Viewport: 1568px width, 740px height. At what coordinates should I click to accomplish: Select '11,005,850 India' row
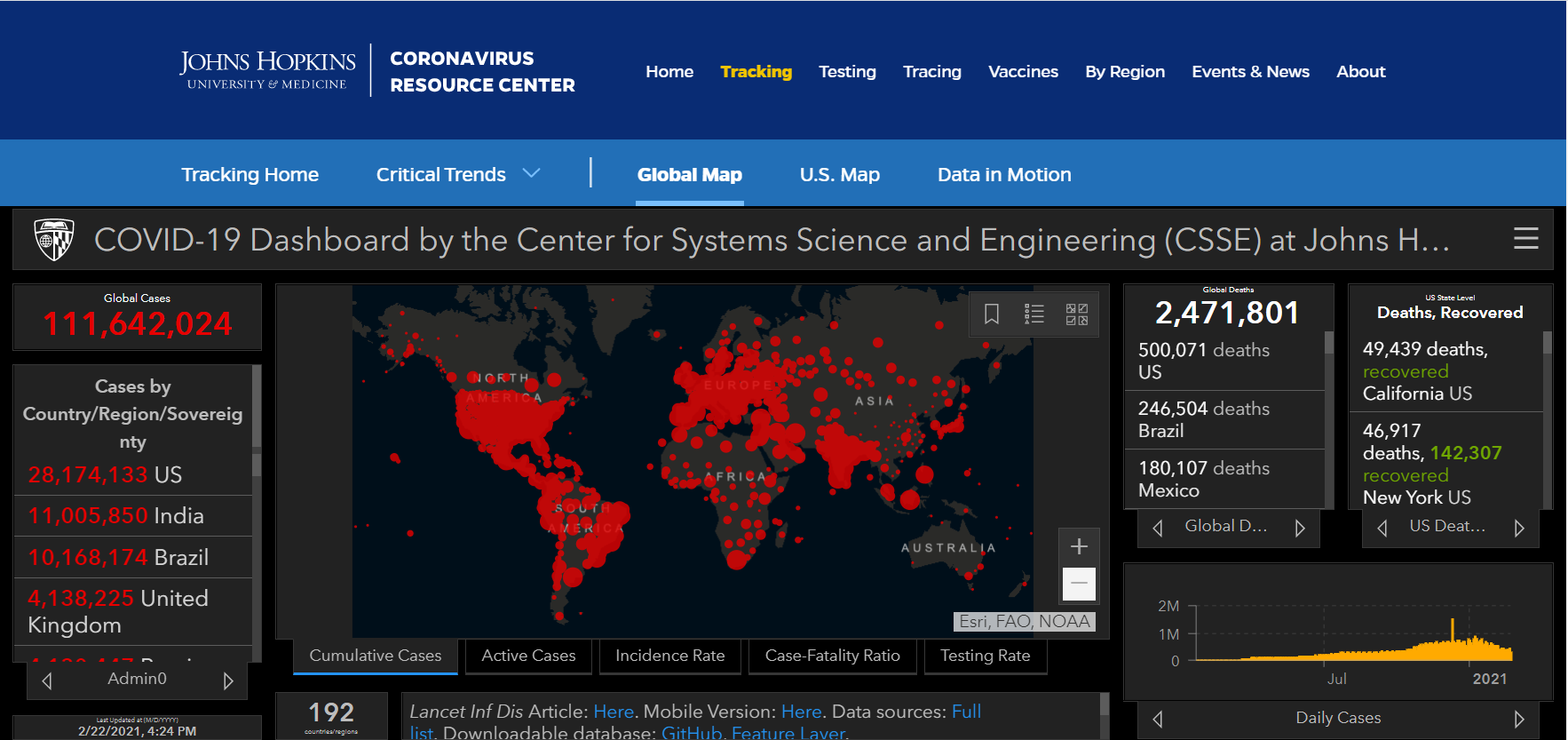coord(133,516)
